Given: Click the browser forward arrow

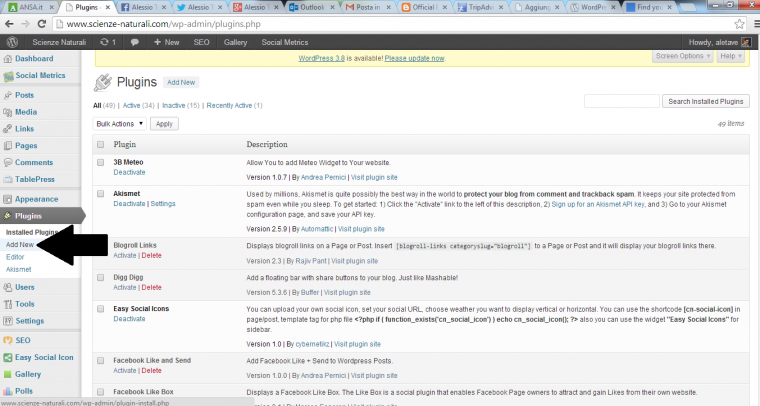Looking at the screenshot, I should click(x=25, y=24).
